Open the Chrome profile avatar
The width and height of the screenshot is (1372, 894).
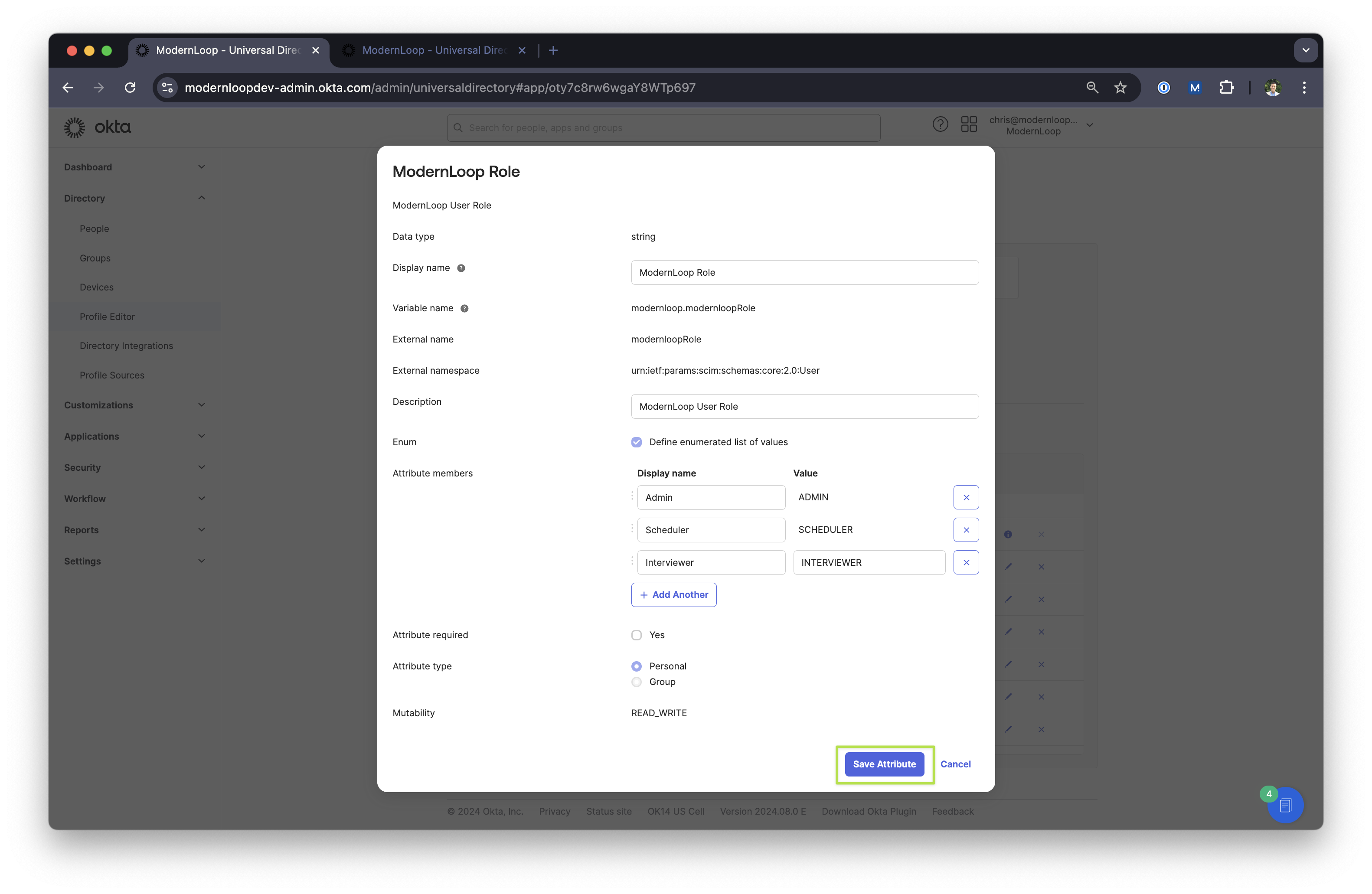point(1272,88)
